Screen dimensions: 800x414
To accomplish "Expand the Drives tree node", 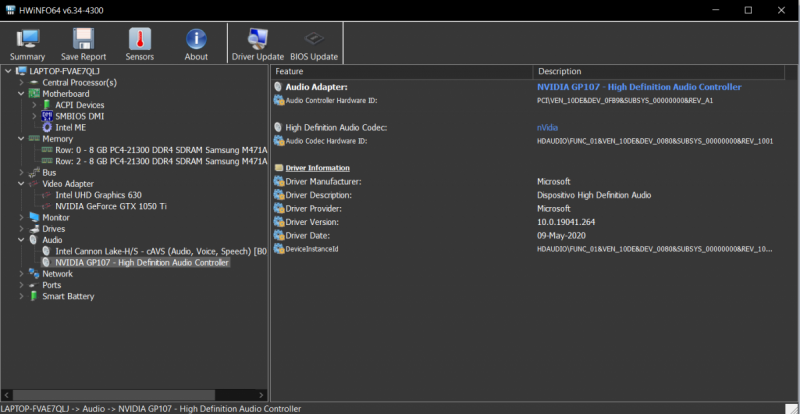I will click(x=21, y=229).
